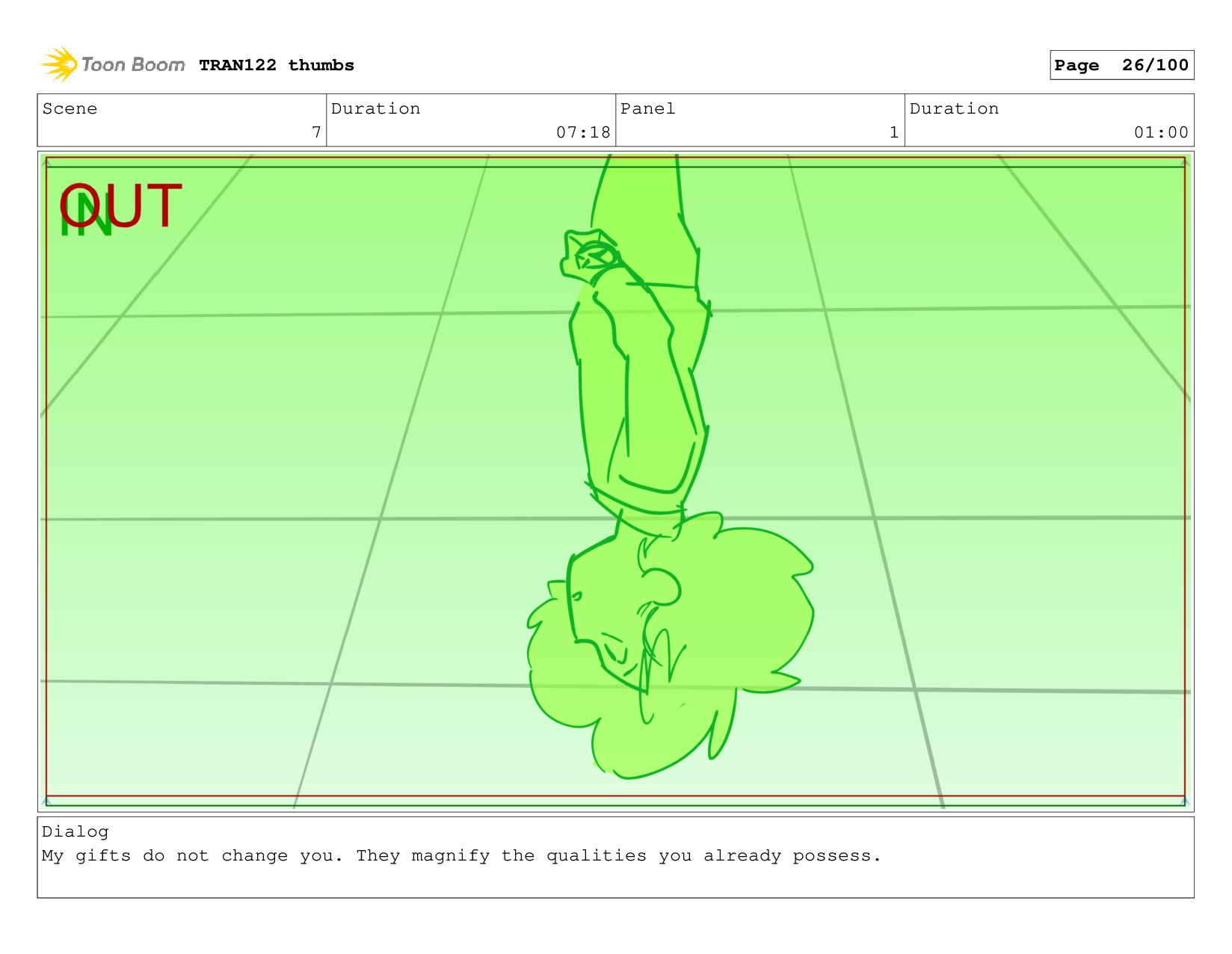The image size is (1232, 954).
Task: Click the "Scene" header label
Action: pos(70,108)
